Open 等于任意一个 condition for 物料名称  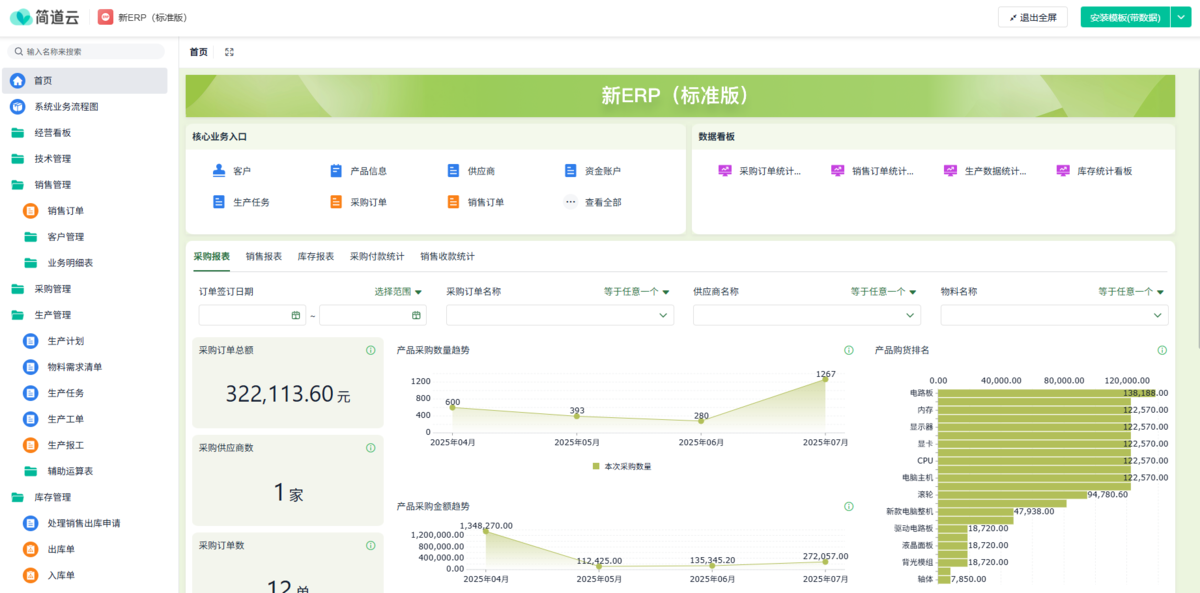[x=1131, y=292]
